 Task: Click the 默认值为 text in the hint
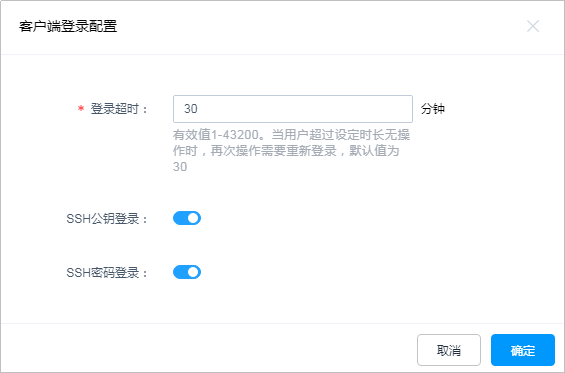pyautogui.click(x=374, y=151)
